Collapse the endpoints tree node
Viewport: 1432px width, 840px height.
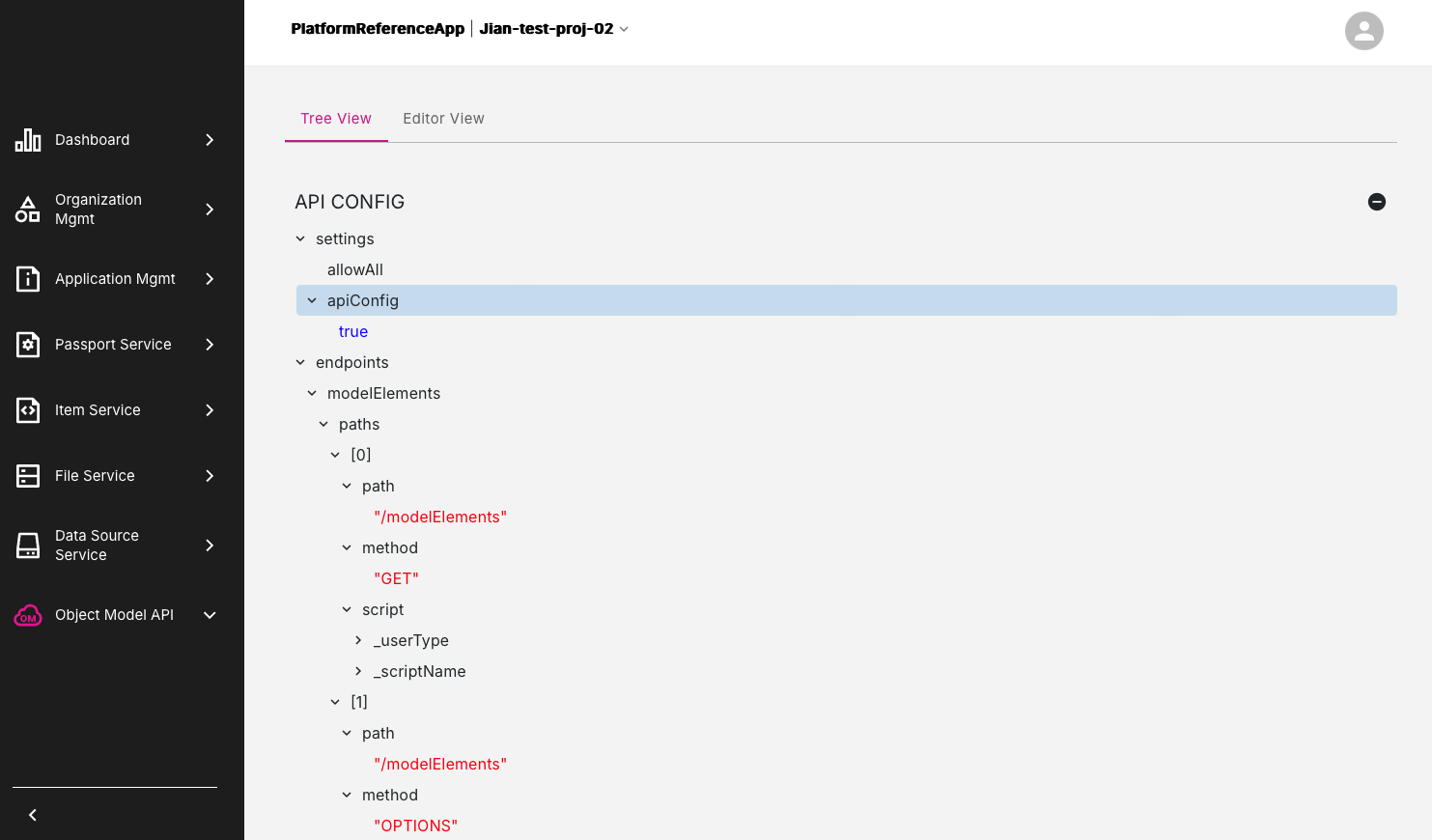pos(300,362)
